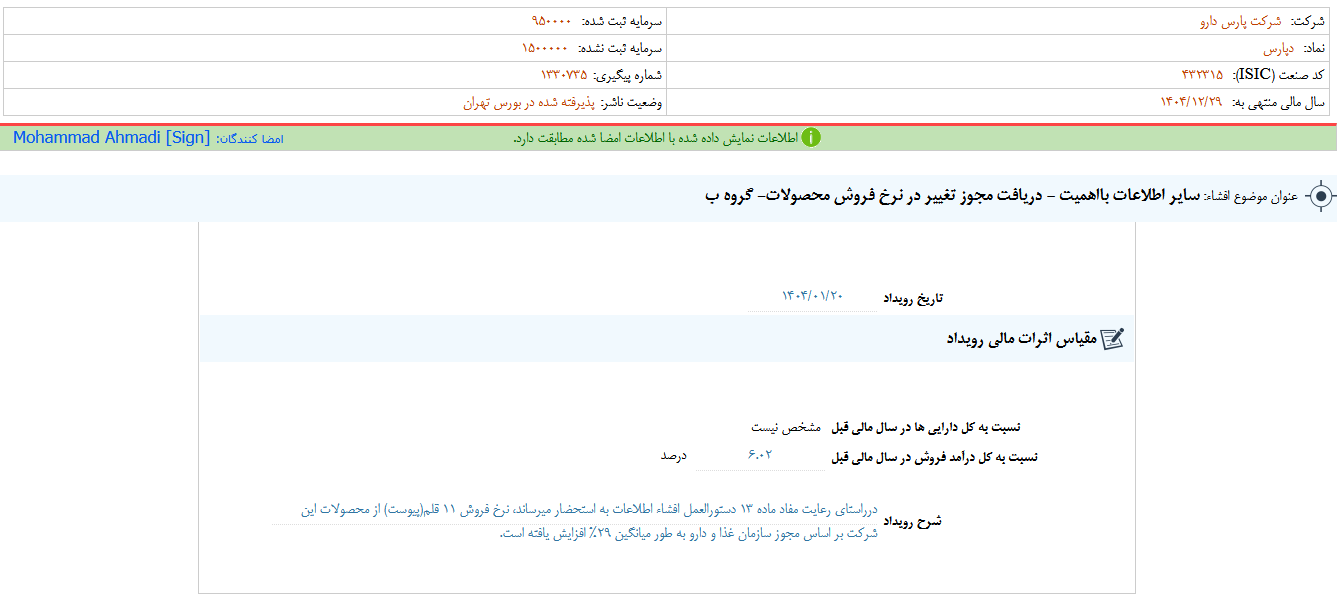The height and width of the screenshot is (602, 1337).
Task: Click the target icon beside disclosure title
Action: click(x=1321, y=197)
